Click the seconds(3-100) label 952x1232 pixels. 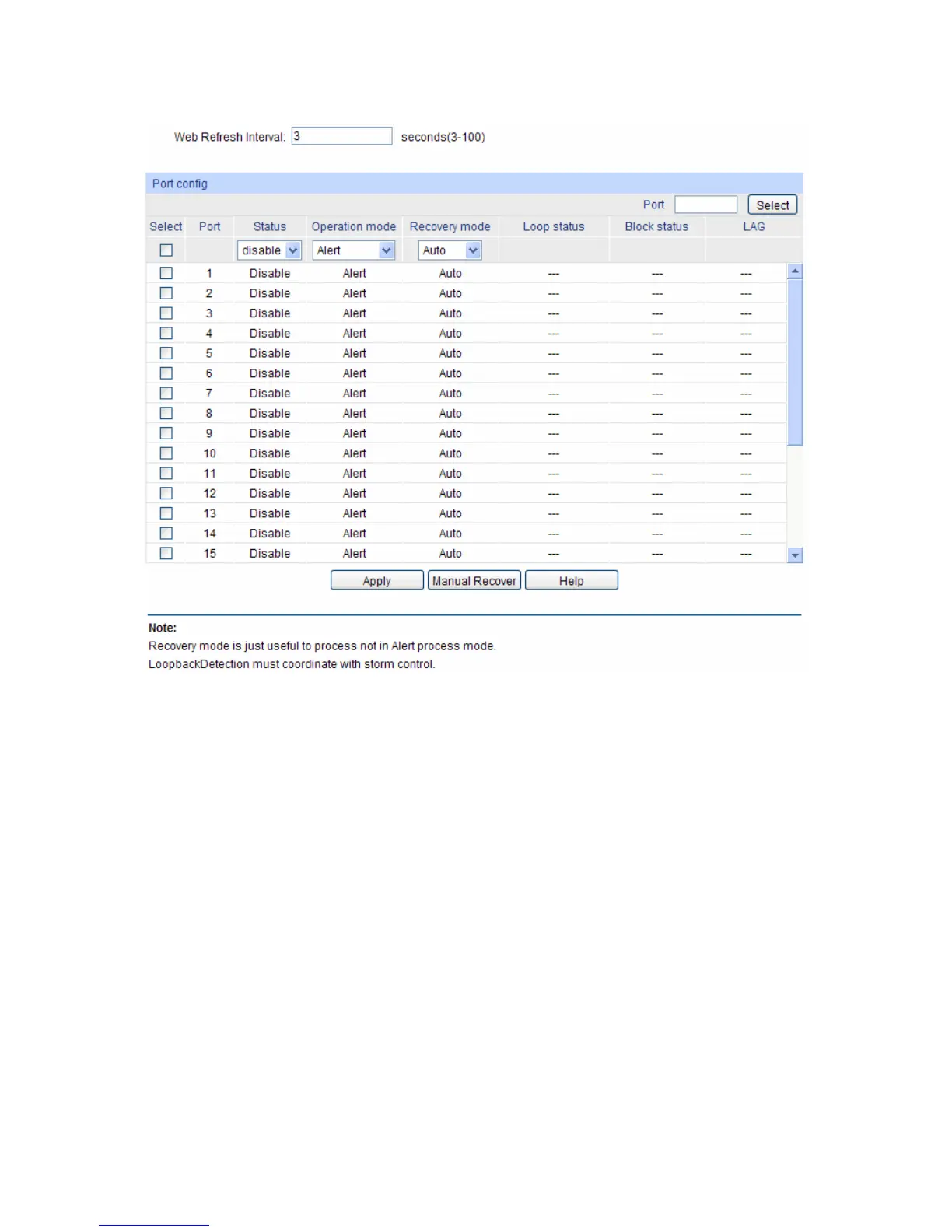point(443,137)
